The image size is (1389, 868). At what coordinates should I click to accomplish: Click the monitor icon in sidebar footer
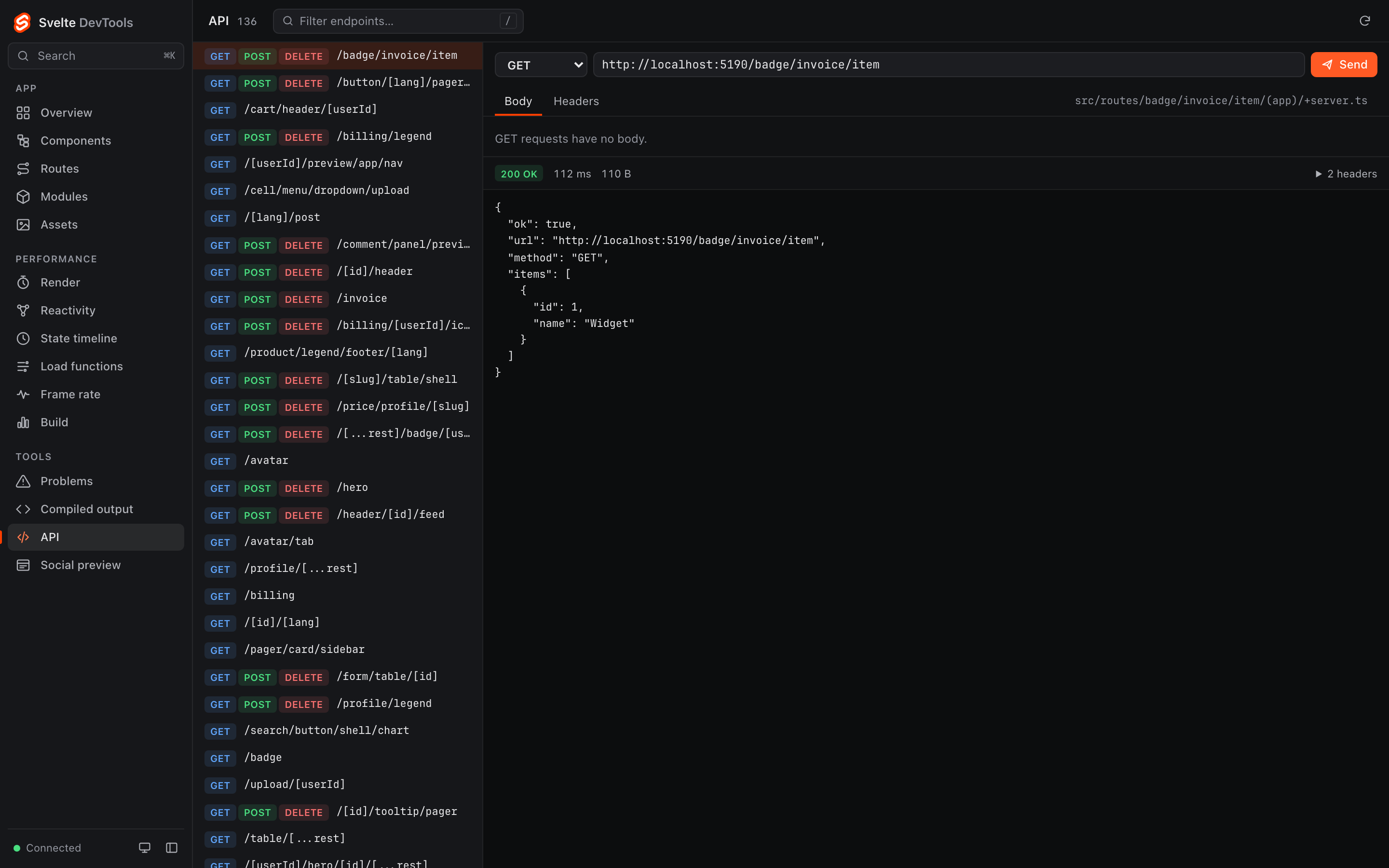point(145,848)
